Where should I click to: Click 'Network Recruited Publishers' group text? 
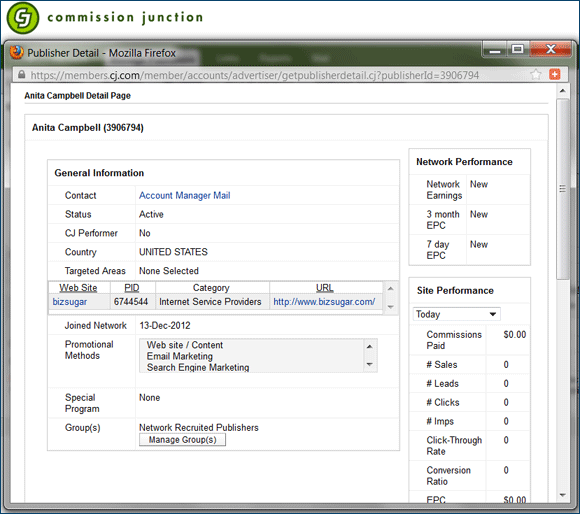pyautogui.click(x=199, y=427)
